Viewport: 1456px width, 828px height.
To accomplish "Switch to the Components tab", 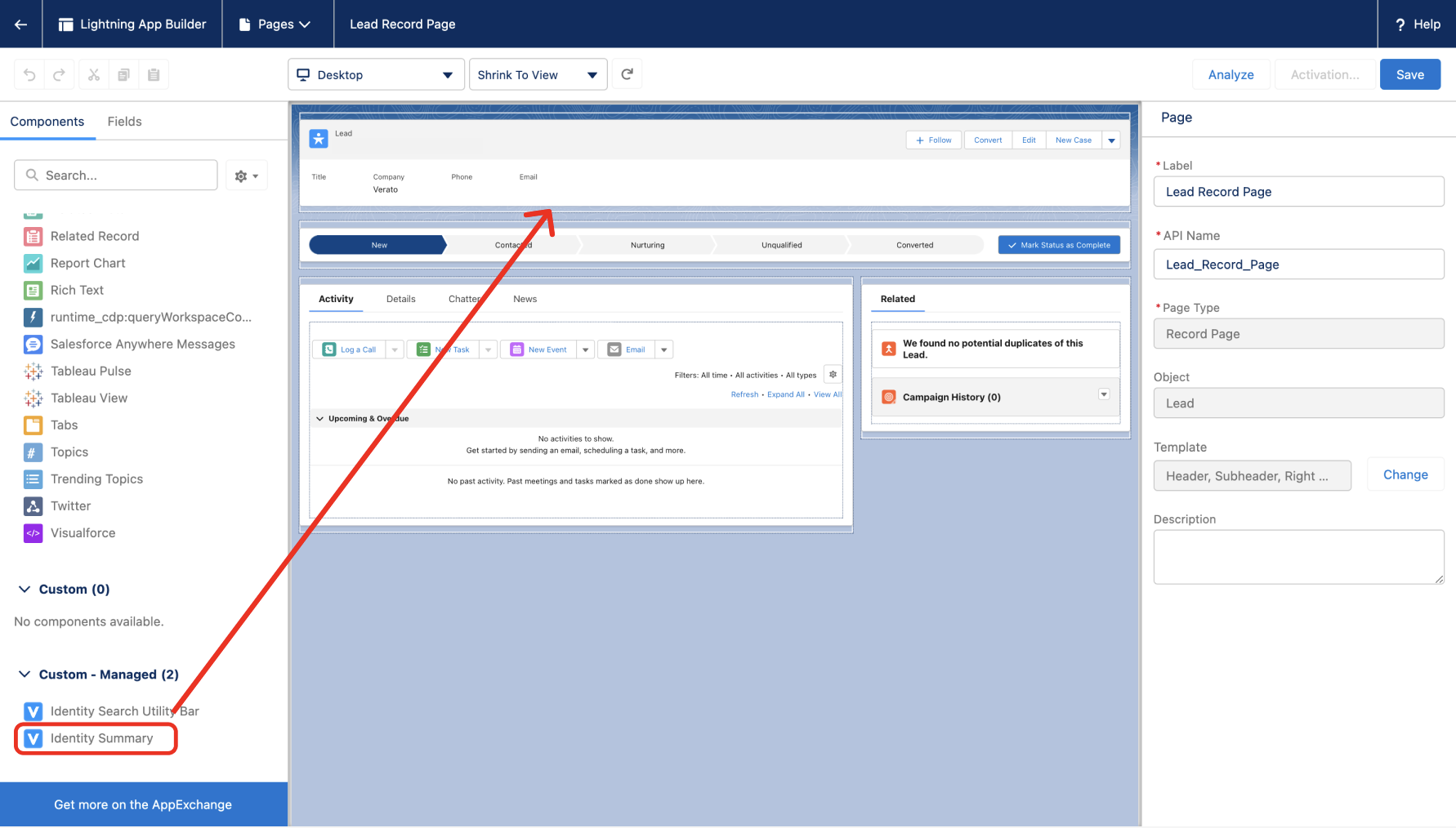I will coord(47,122).
